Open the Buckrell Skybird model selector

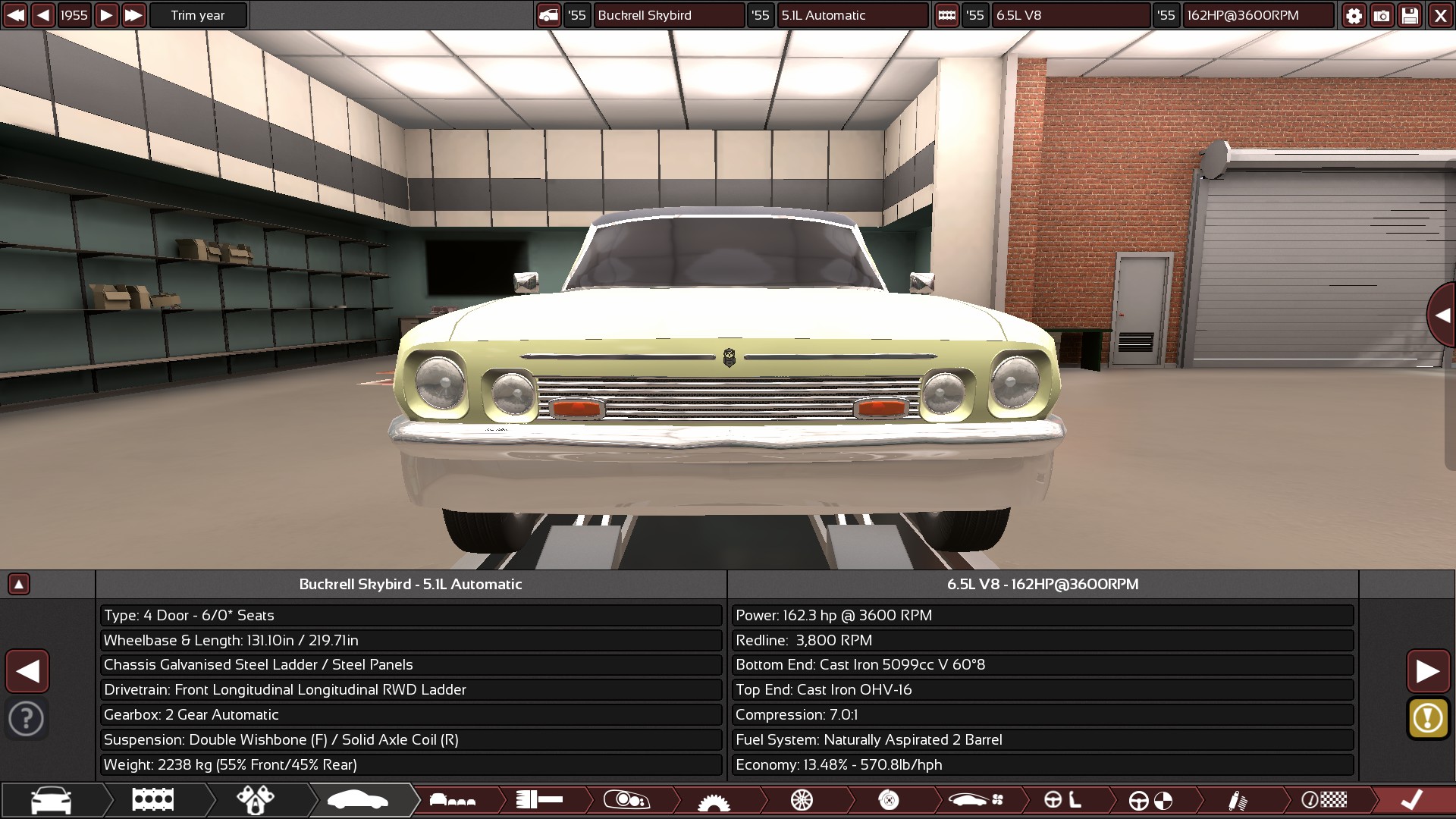[668, 15]
